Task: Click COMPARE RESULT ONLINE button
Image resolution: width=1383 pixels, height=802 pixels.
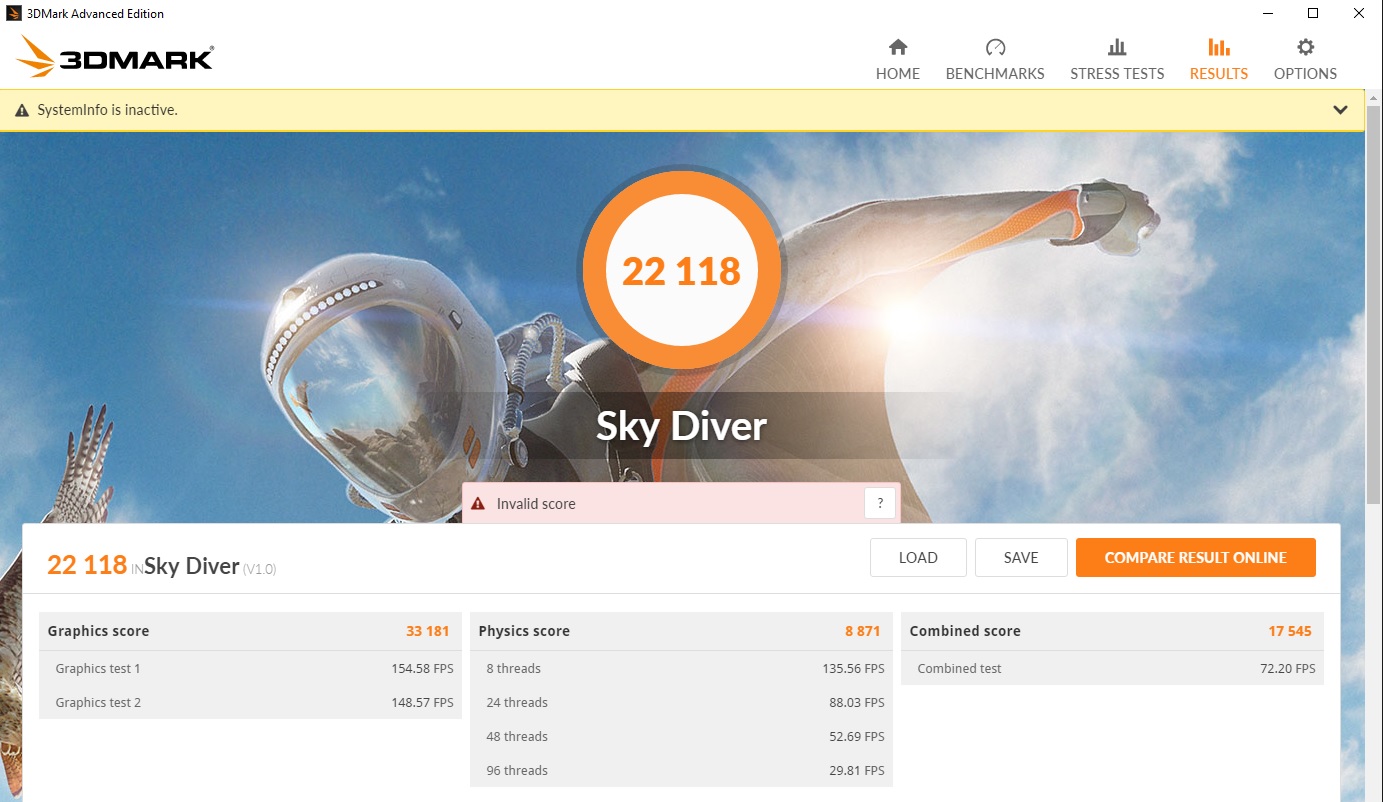Action: coord(1196,558)
